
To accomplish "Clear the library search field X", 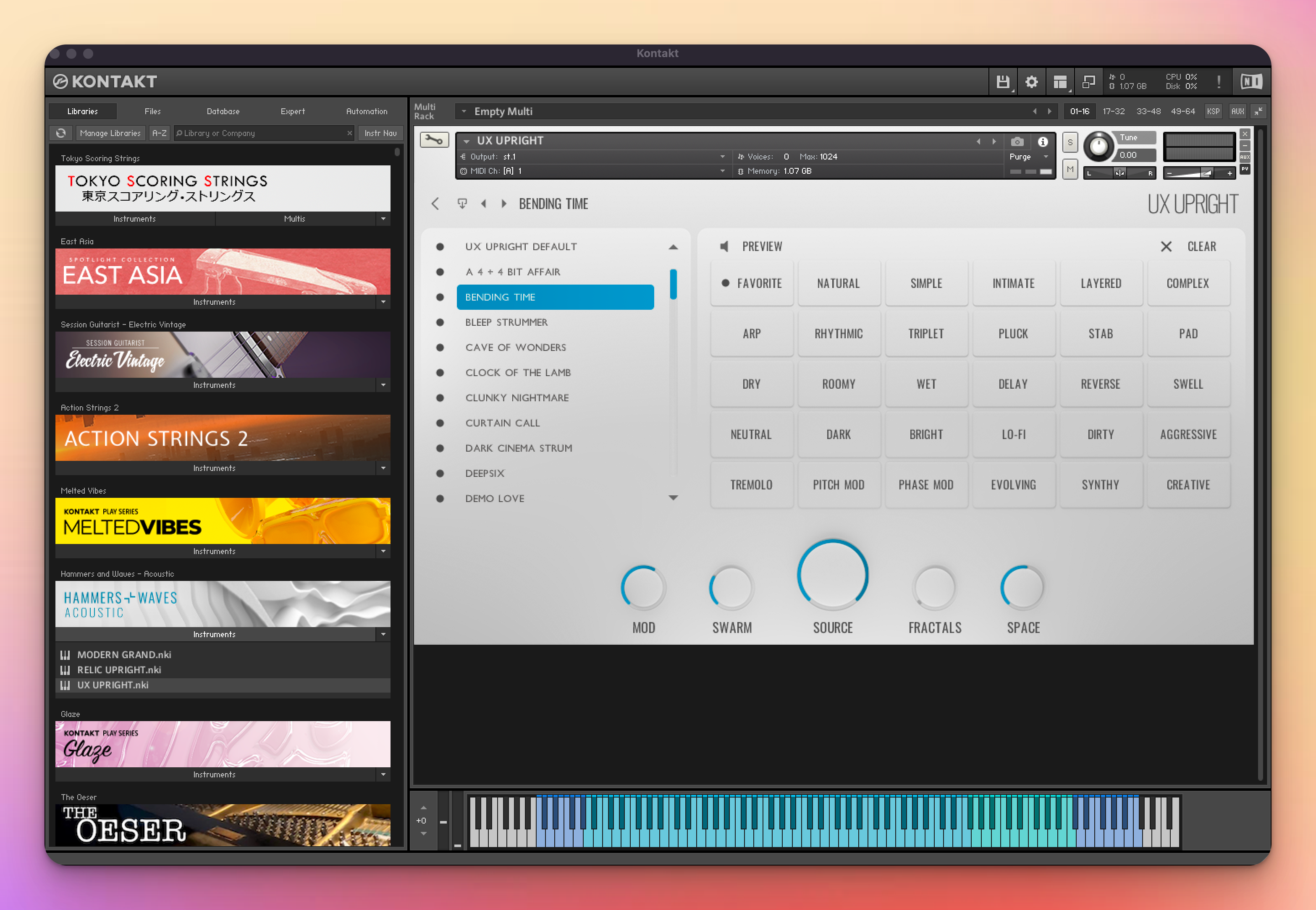I will tap(350, 133).
